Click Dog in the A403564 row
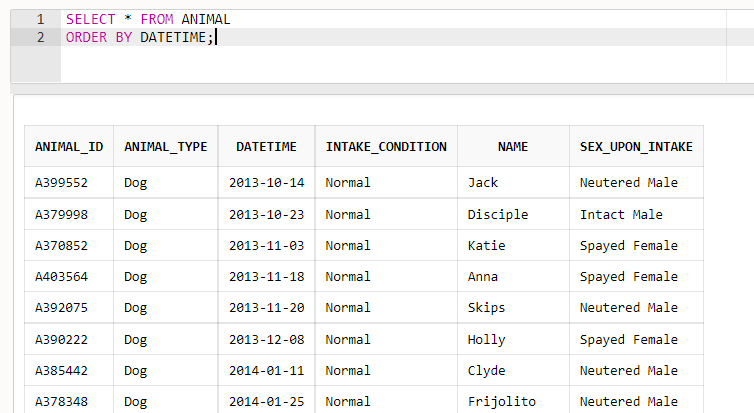754x413 pixels. pyautogui.click(x=136, y=276)
